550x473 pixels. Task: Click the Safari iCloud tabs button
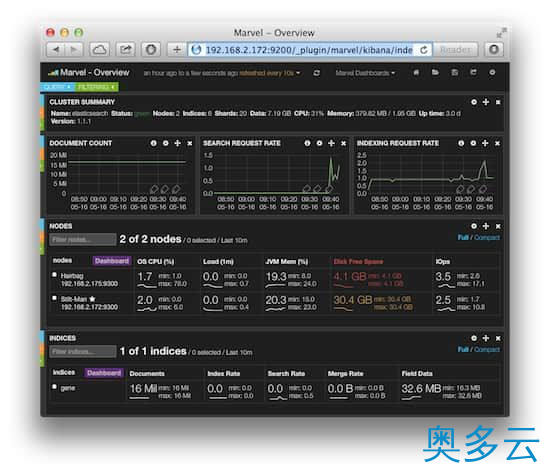tap(100, 50)
